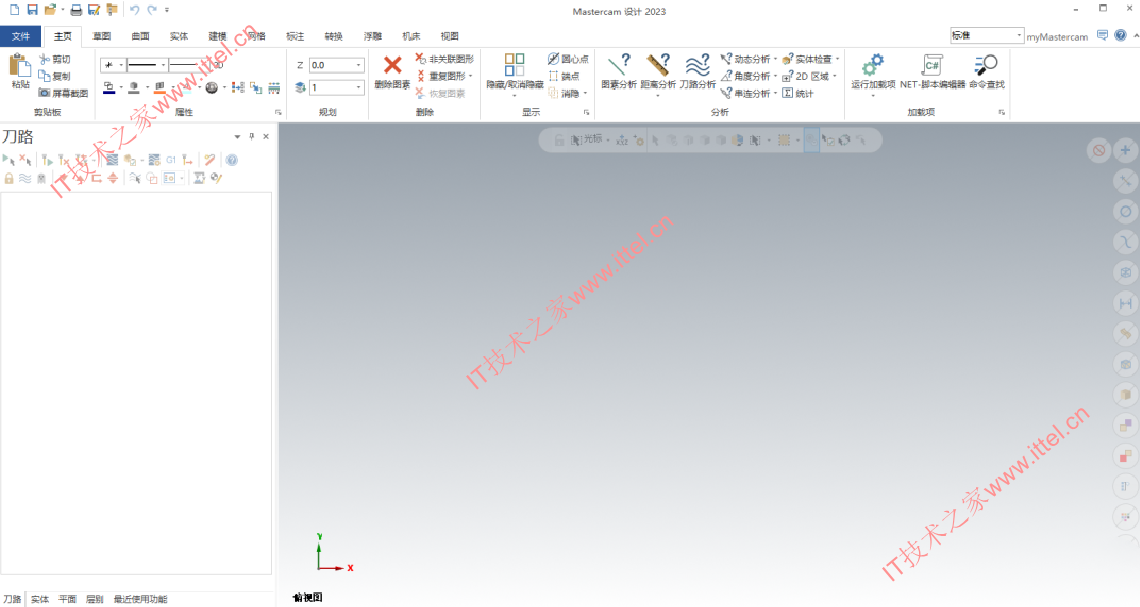Viewport: 1140px width, 607px height.
Task: Click 复制 copy button
Action: (55, 76)
